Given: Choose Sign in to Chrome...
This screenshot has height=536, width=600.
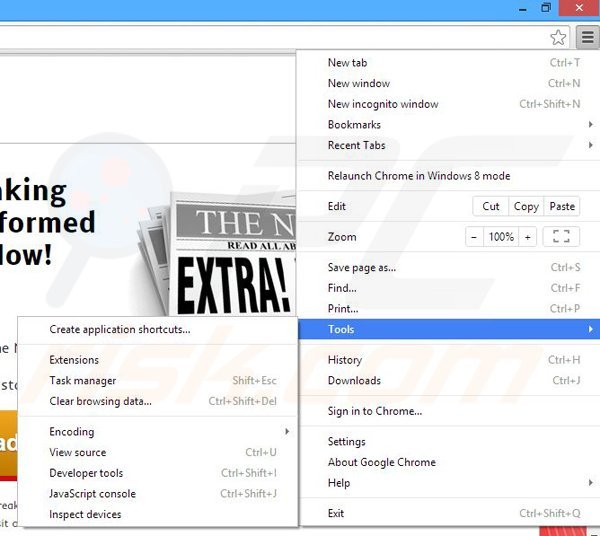Looking at the screenshot, I should click(449, 411).
